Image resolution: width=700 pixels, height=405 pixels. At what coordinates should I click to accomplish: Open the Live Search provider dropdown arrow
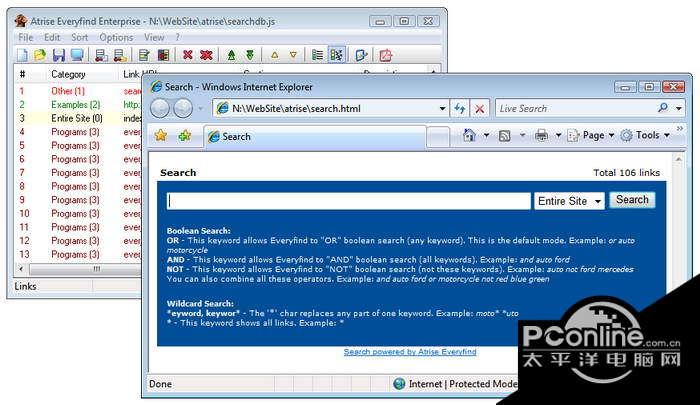pyautogui.click(x=679, y=108)
